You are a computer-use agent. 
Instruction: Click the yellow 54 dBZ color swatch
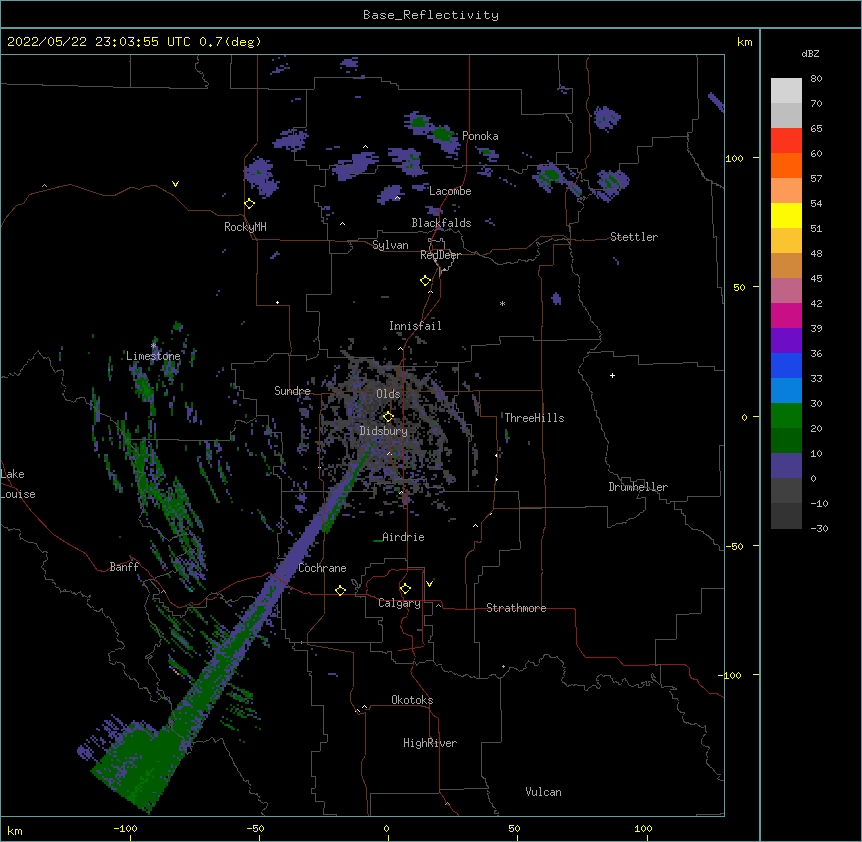[x=786, y=215]
